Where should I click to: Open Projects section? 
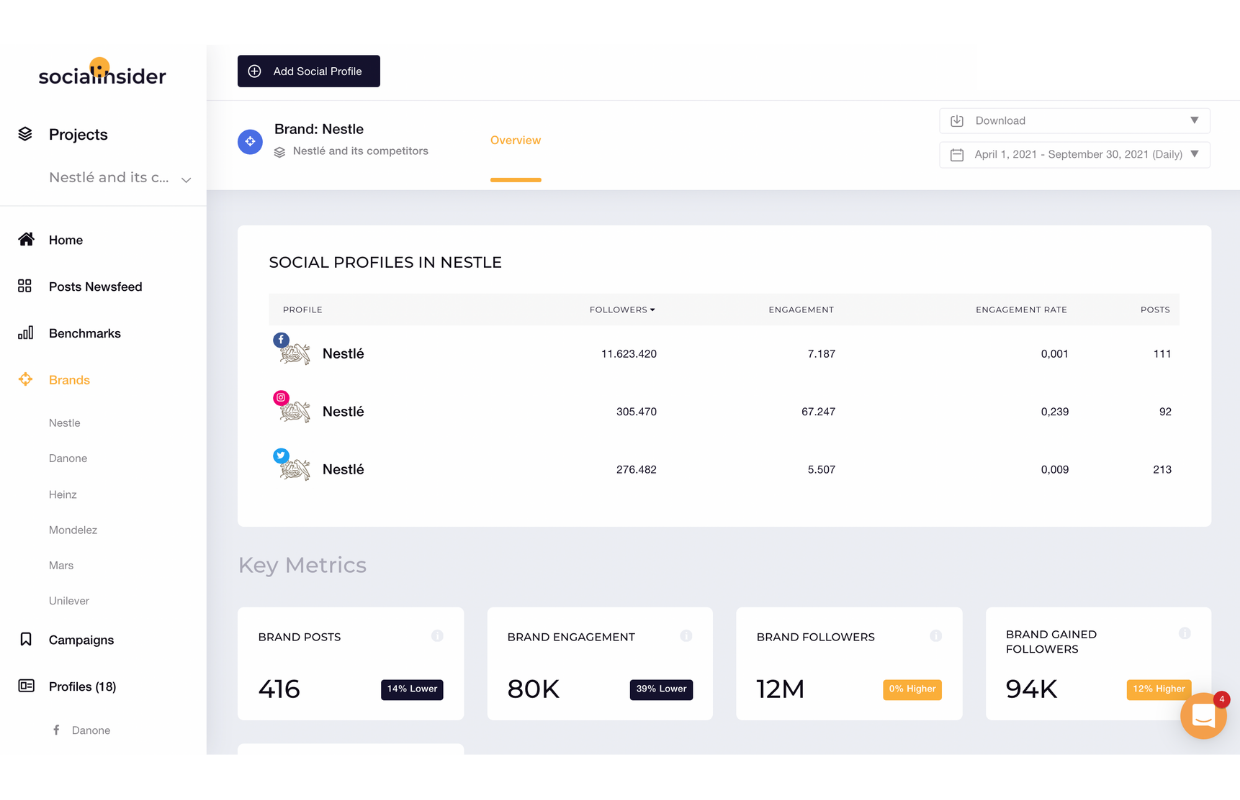78,135
